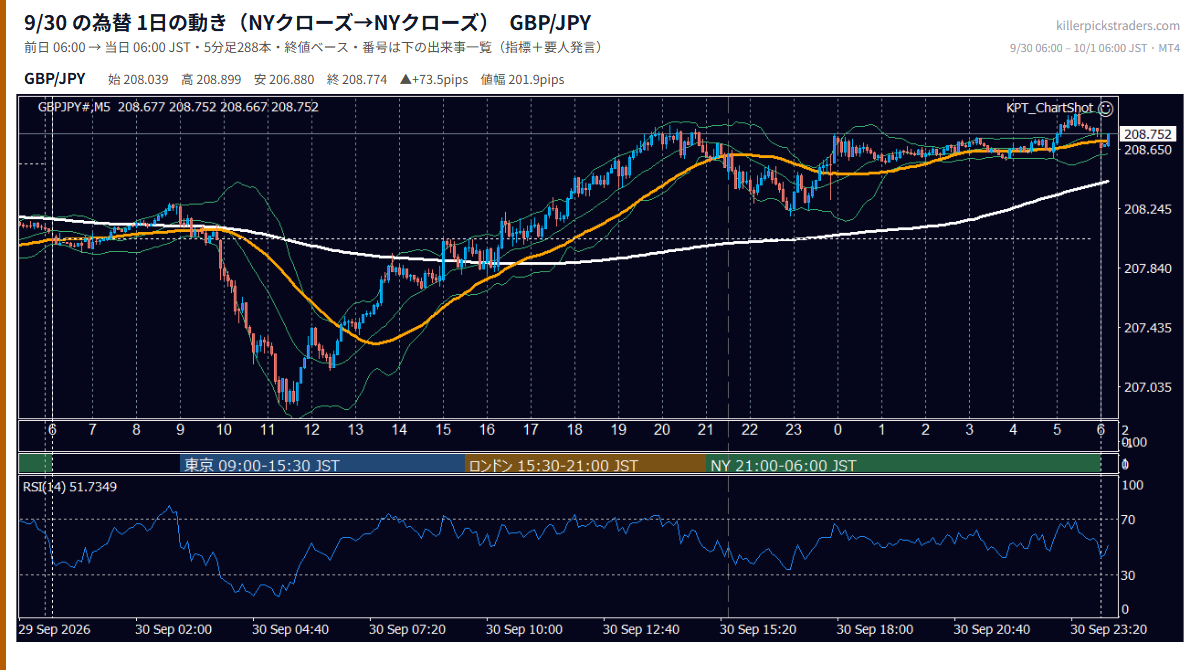
Task: Click hour label 23 on the hour axis
Action: pyautogui.click(x=794, y=430)
